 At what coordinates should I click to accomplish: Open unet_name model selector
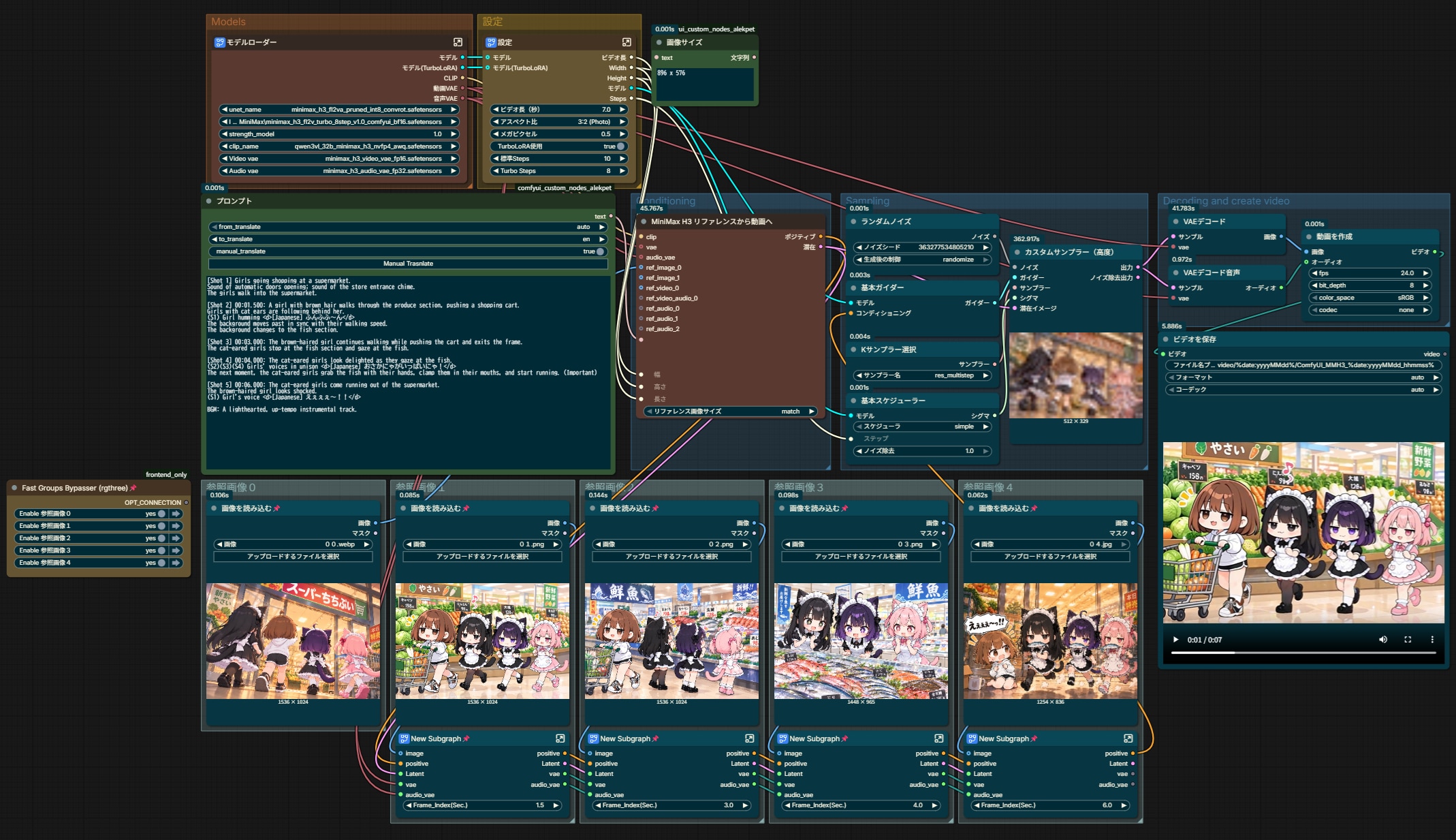[338, 110]
